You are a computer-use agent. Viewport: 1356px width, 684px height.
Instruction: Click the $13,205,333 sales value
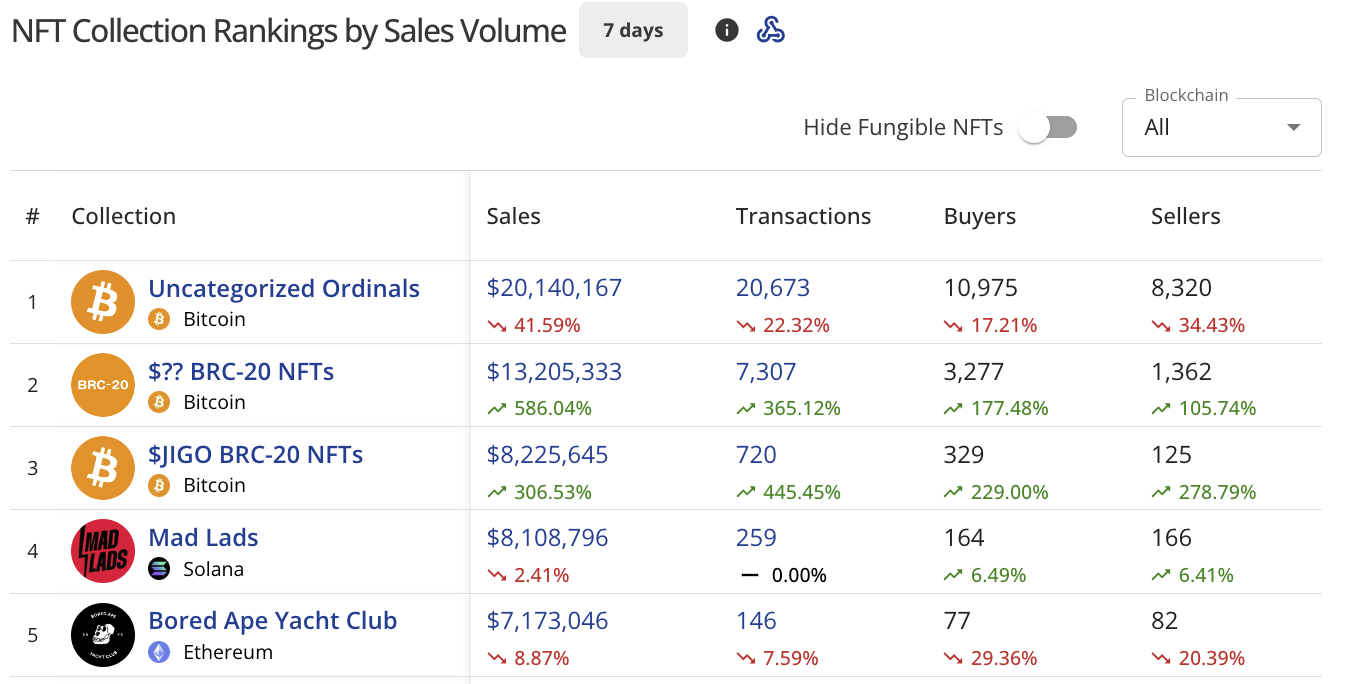[554, 371]
